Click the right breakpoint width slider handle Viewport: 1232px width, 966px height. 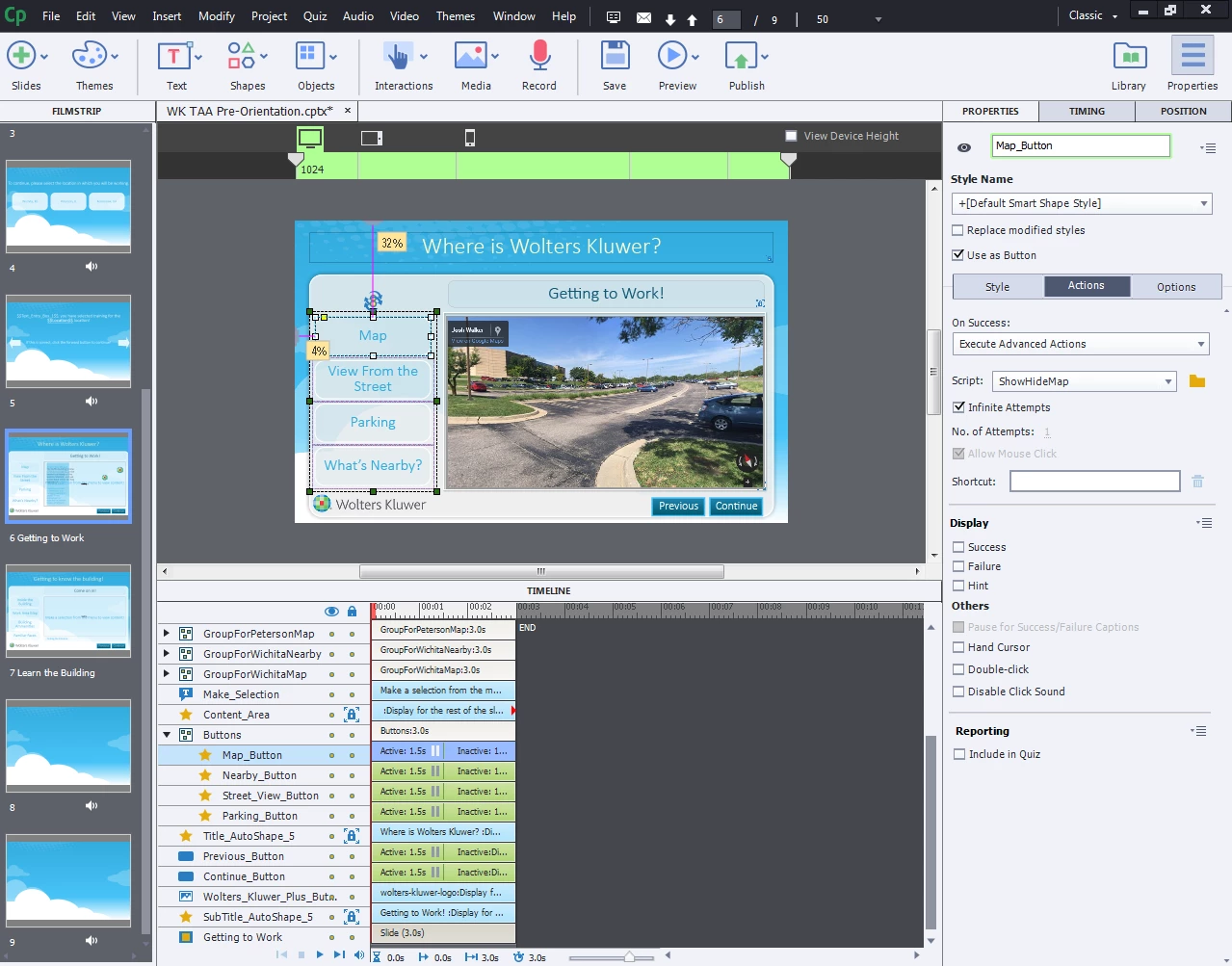coord(788,161)
